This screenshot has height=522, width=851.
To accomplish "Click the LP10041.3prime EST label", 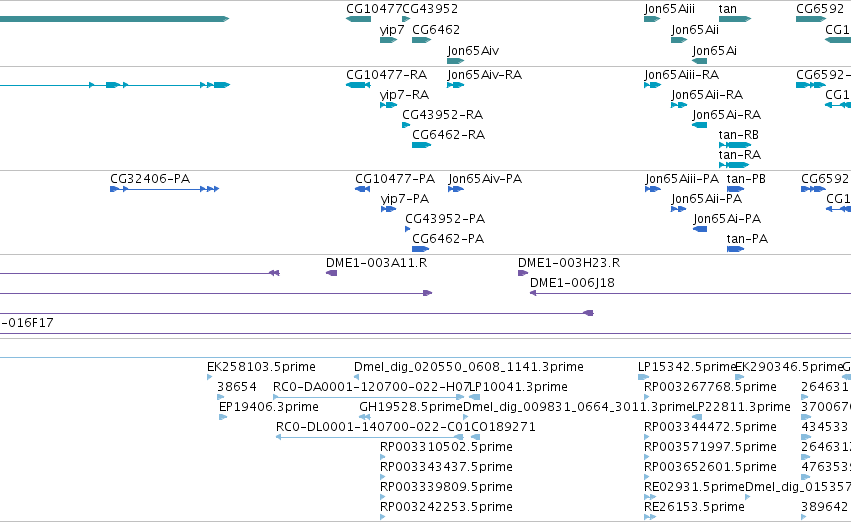I will pyautogui.click(x=518, y=387).
